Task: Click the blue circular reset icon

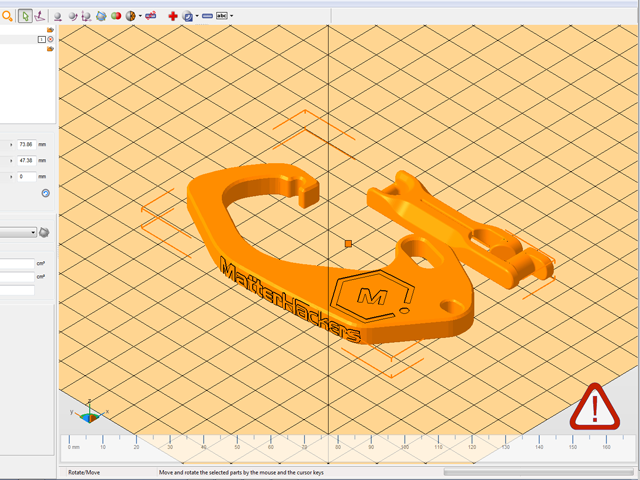Action: pyautogui.click(x=46, y=193)
